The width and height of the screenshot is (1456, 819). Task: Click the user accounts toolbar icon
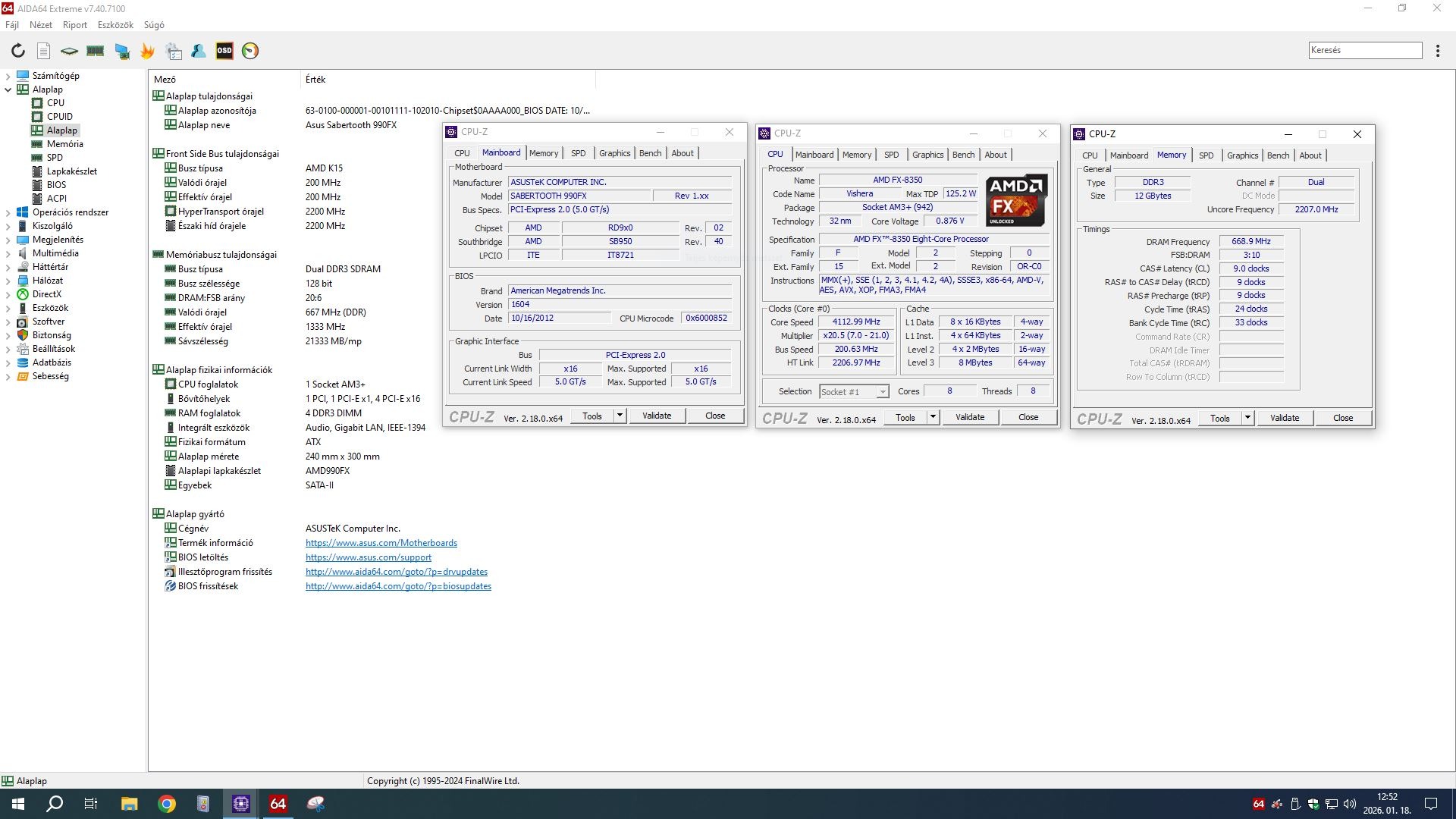[199, 51]
